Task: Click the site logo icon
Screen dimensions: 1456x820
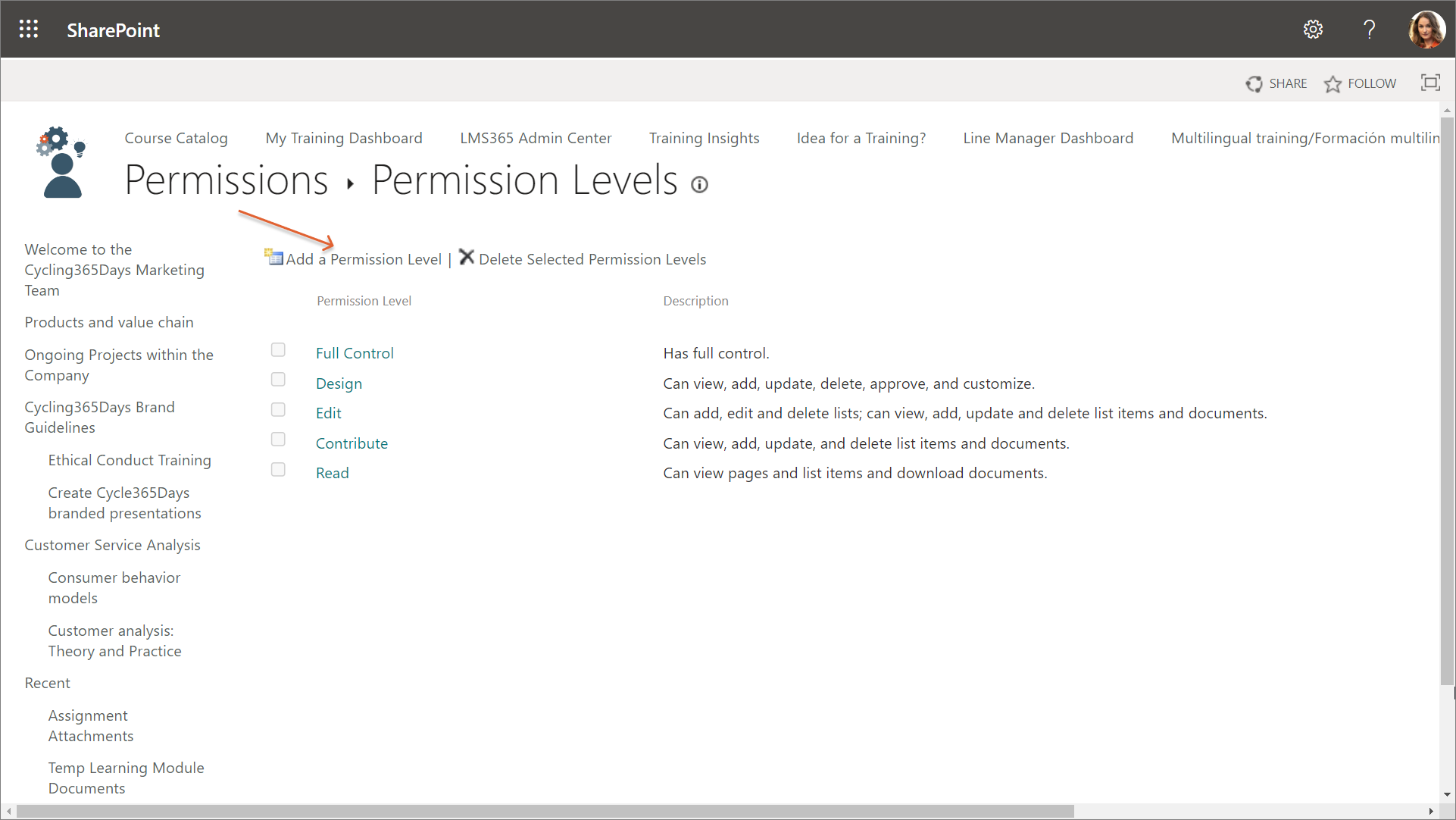Action: [x=61, y=163]
